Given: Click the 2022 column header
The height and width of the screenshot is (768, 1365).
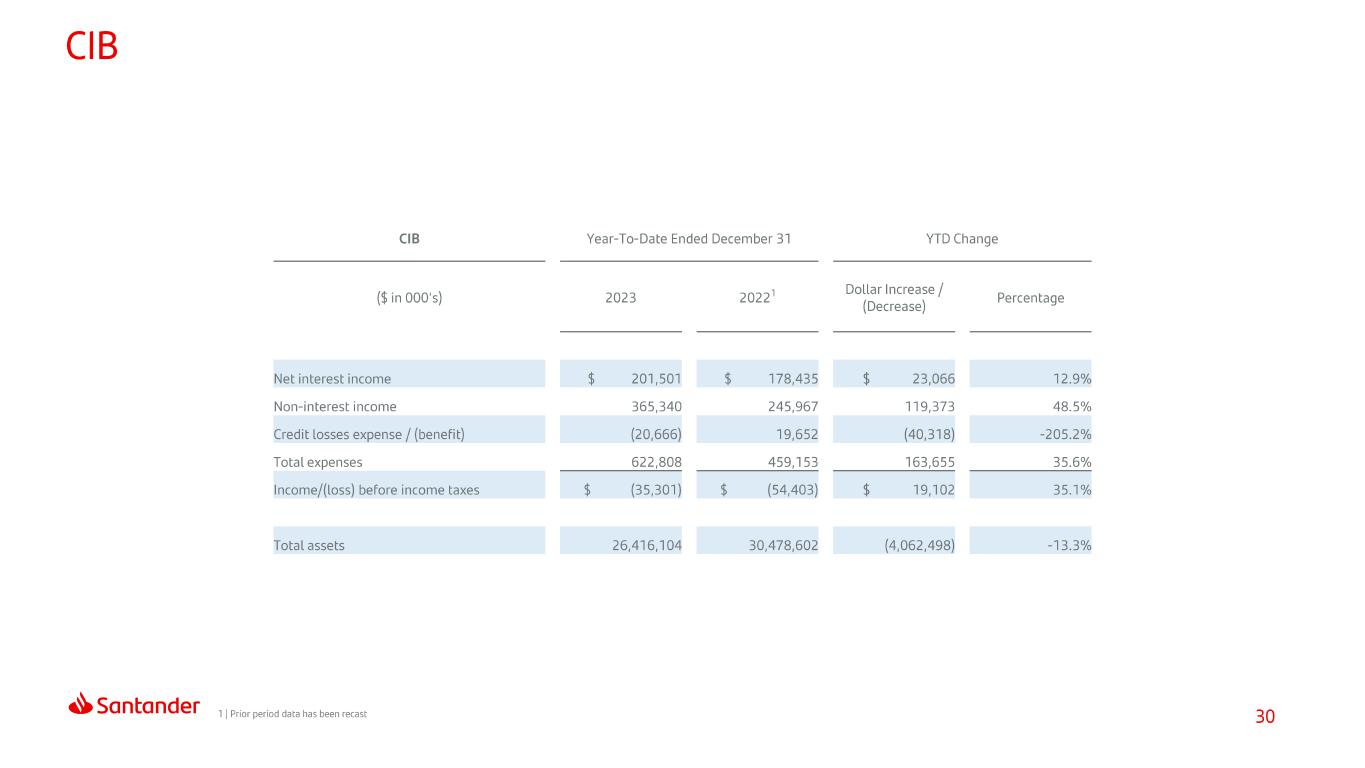Looking at the screenshot, I should pos(757,297).
